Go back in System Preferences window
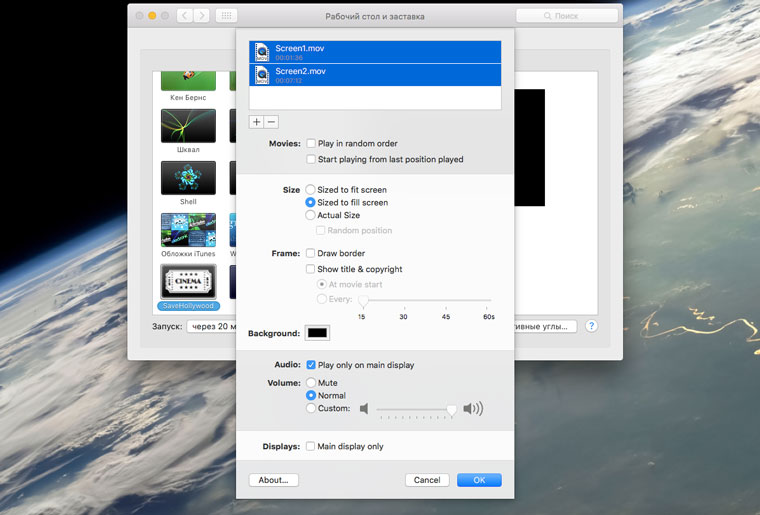Image resolution: width=760 pixels, height=515 pixels. [x=184, y=16]
